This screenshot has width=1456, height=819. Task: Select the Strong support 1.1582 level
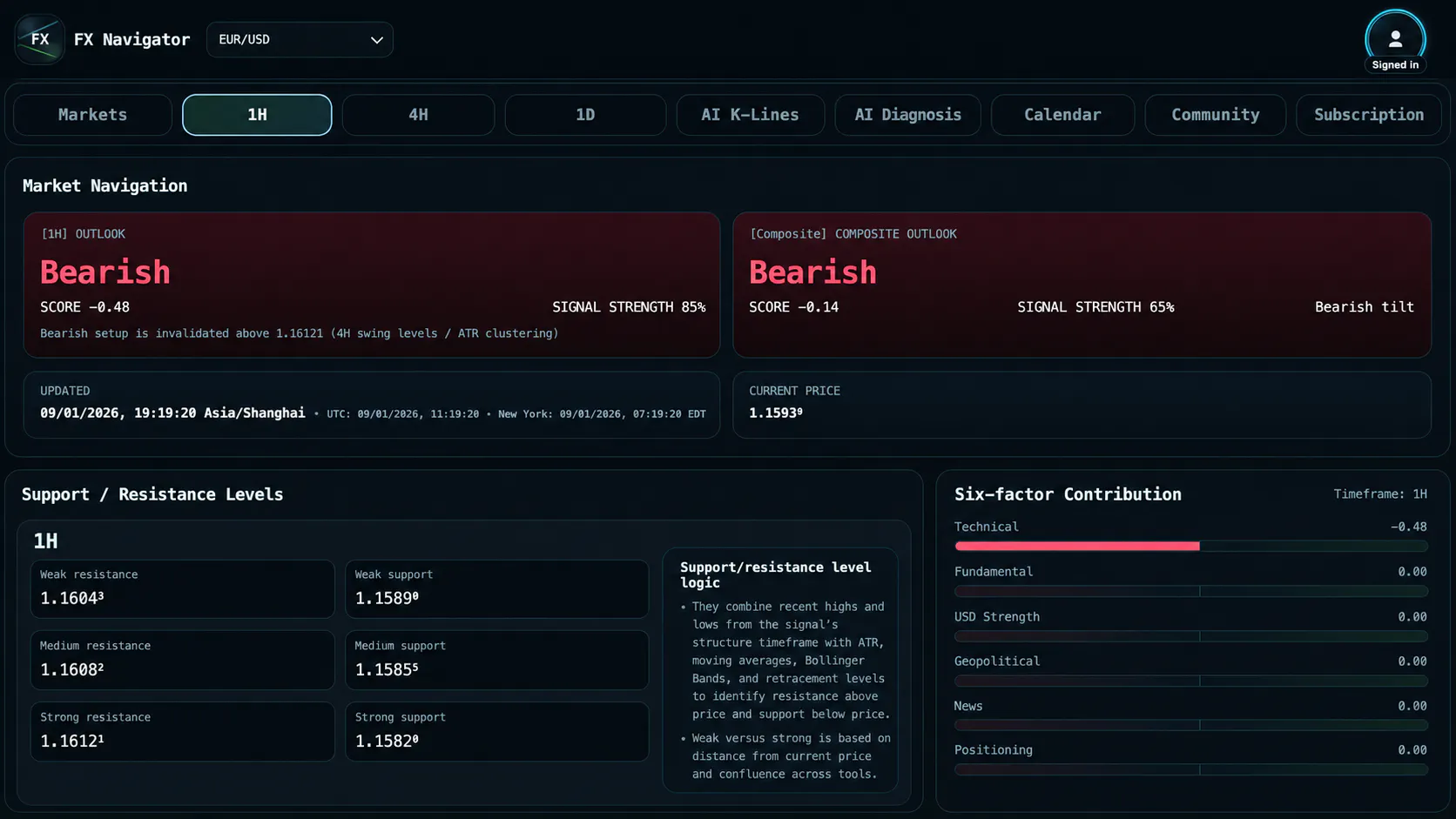(x=497, y=732)
